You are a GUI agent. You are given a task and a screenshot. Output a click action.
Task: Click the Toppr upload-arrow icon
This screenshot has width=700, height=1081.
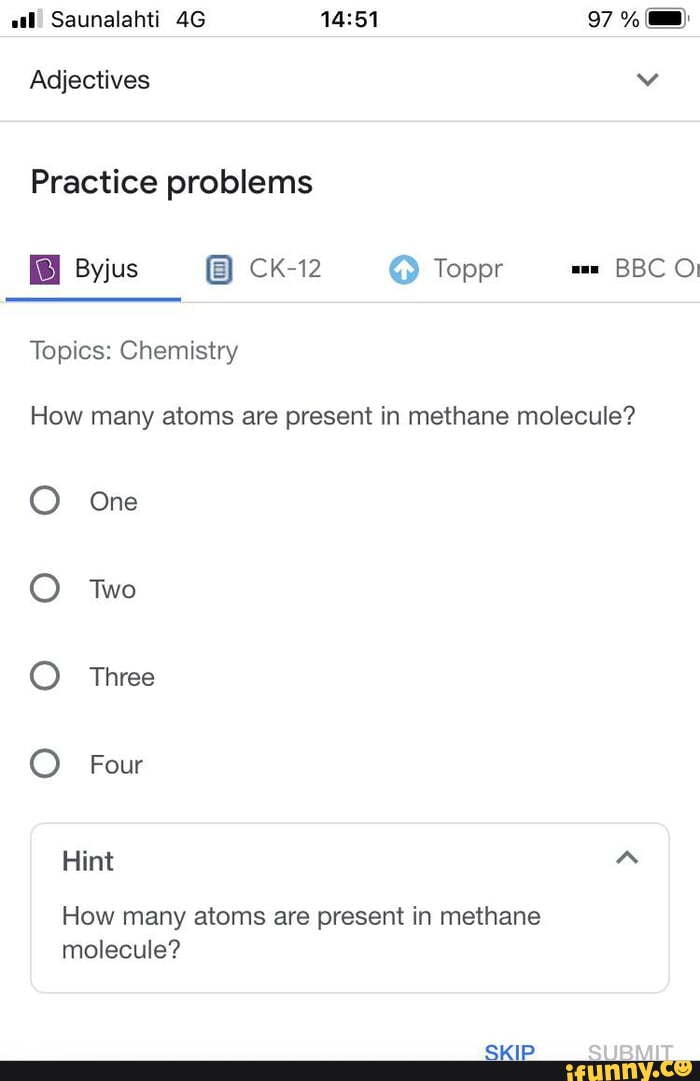pyautogui.click(x=404, y=268)
